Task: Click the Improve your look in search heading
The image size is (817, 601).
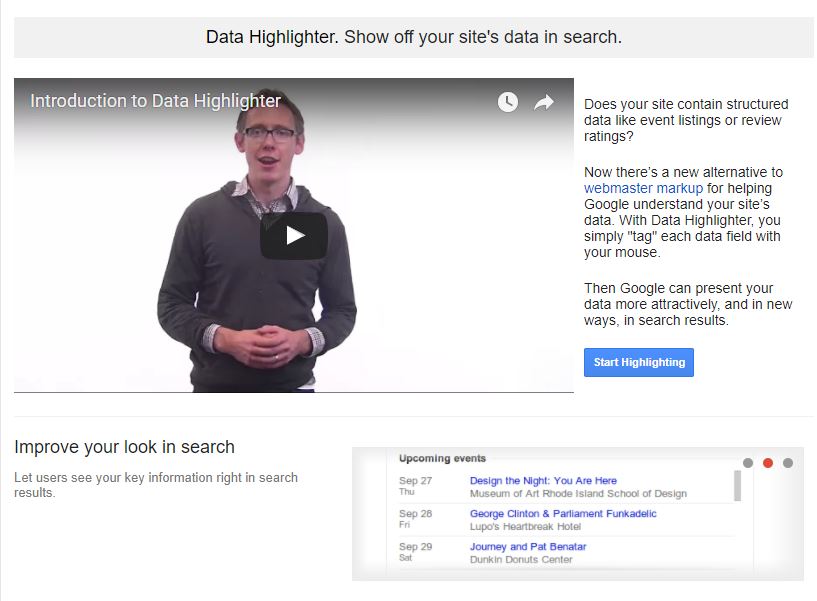Action: (x=125, y=447)
